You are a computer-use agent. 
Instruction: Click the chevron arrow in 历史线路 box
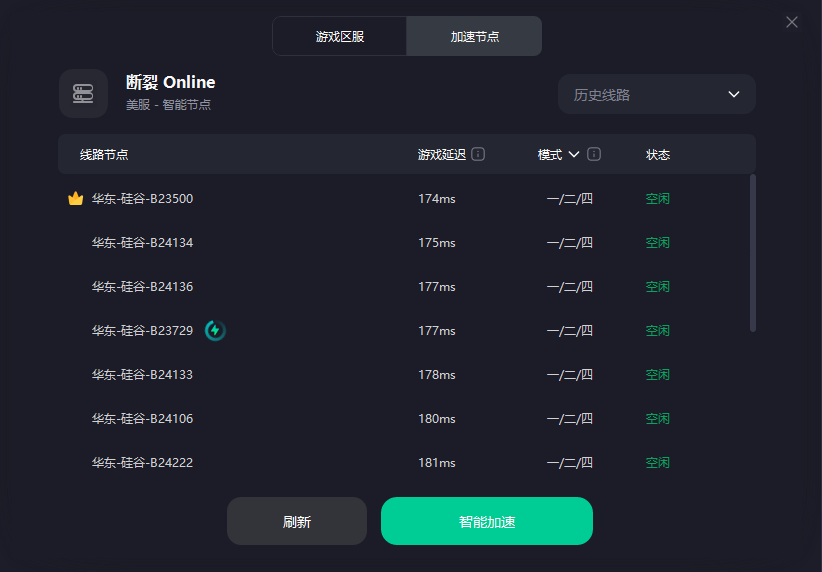coord(734,94)
